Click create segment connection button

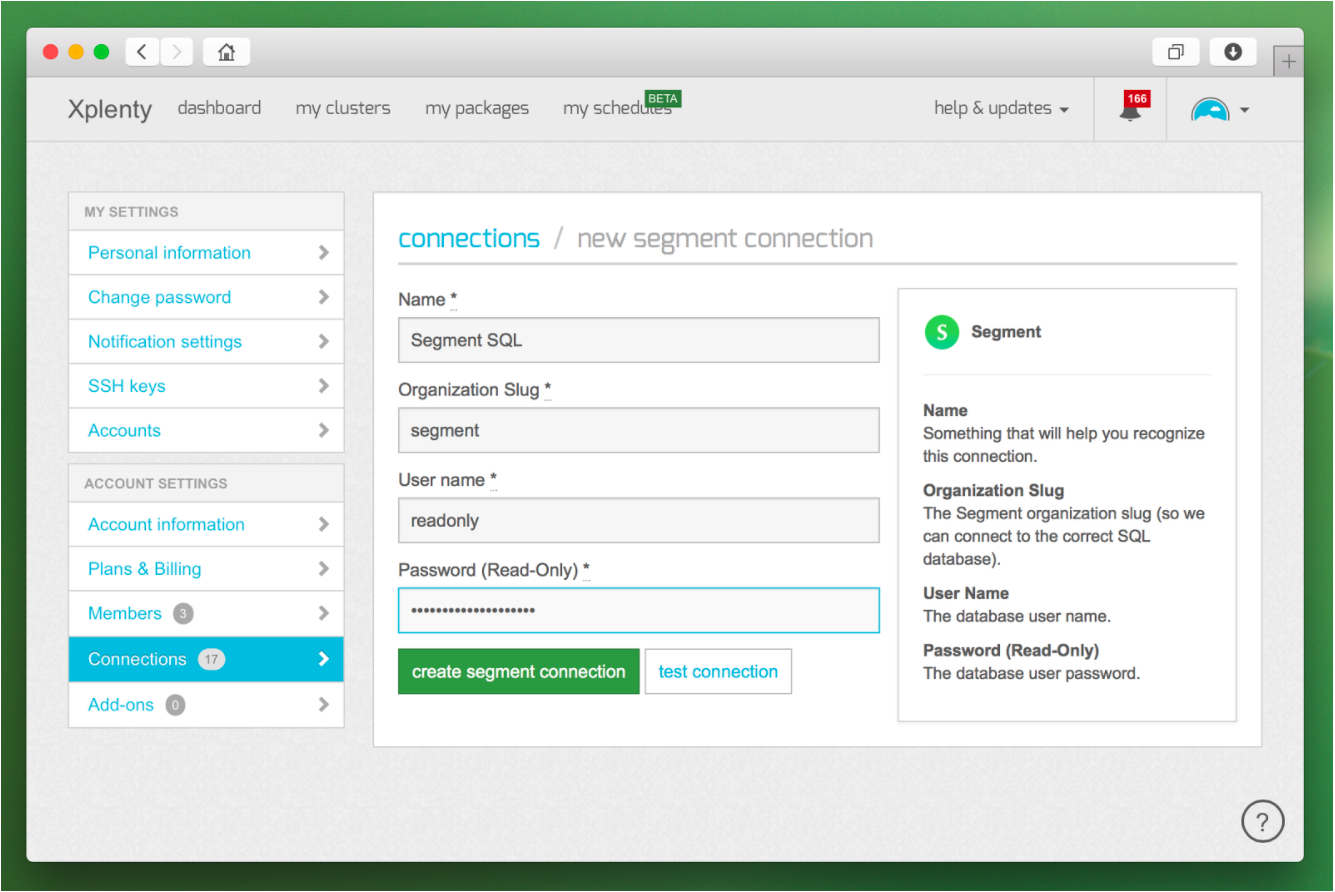click(x=518, y=672)
